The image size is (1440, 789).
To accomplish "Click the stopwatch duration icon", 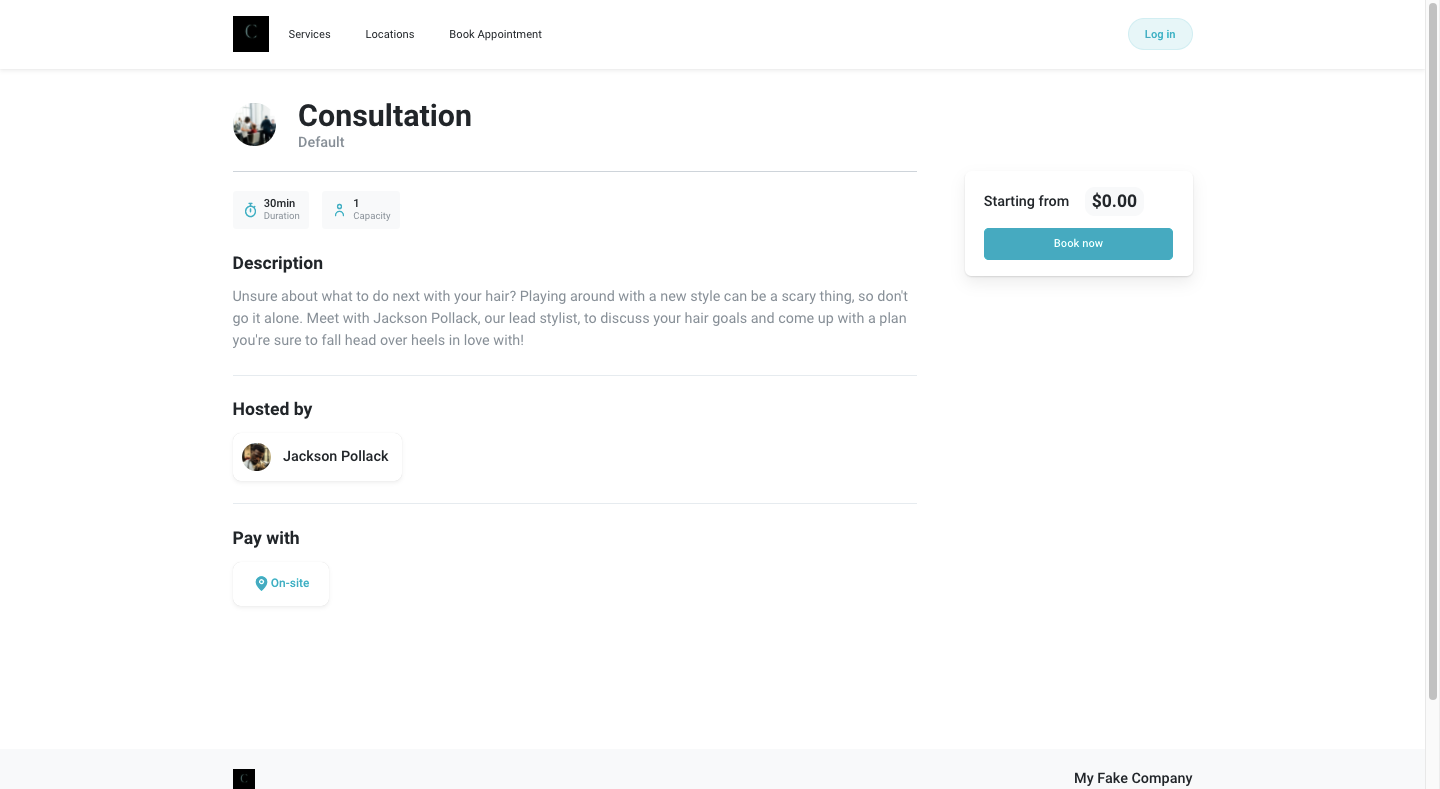I will pyautogui.click(x=250, y=210).
